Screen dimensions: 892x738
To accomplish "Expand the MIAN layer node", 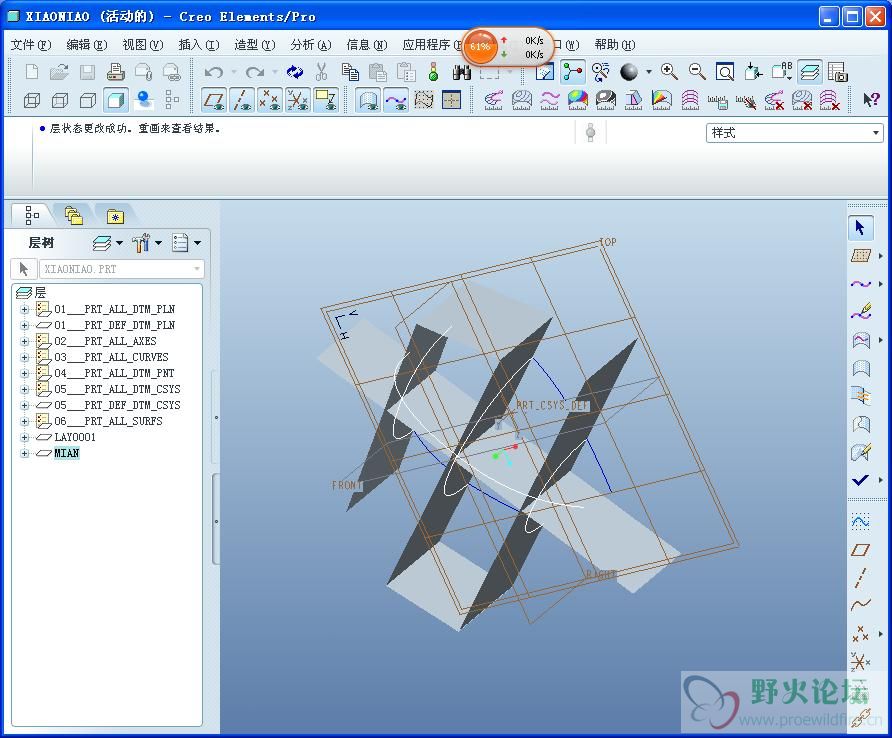I will click(24, 453).
